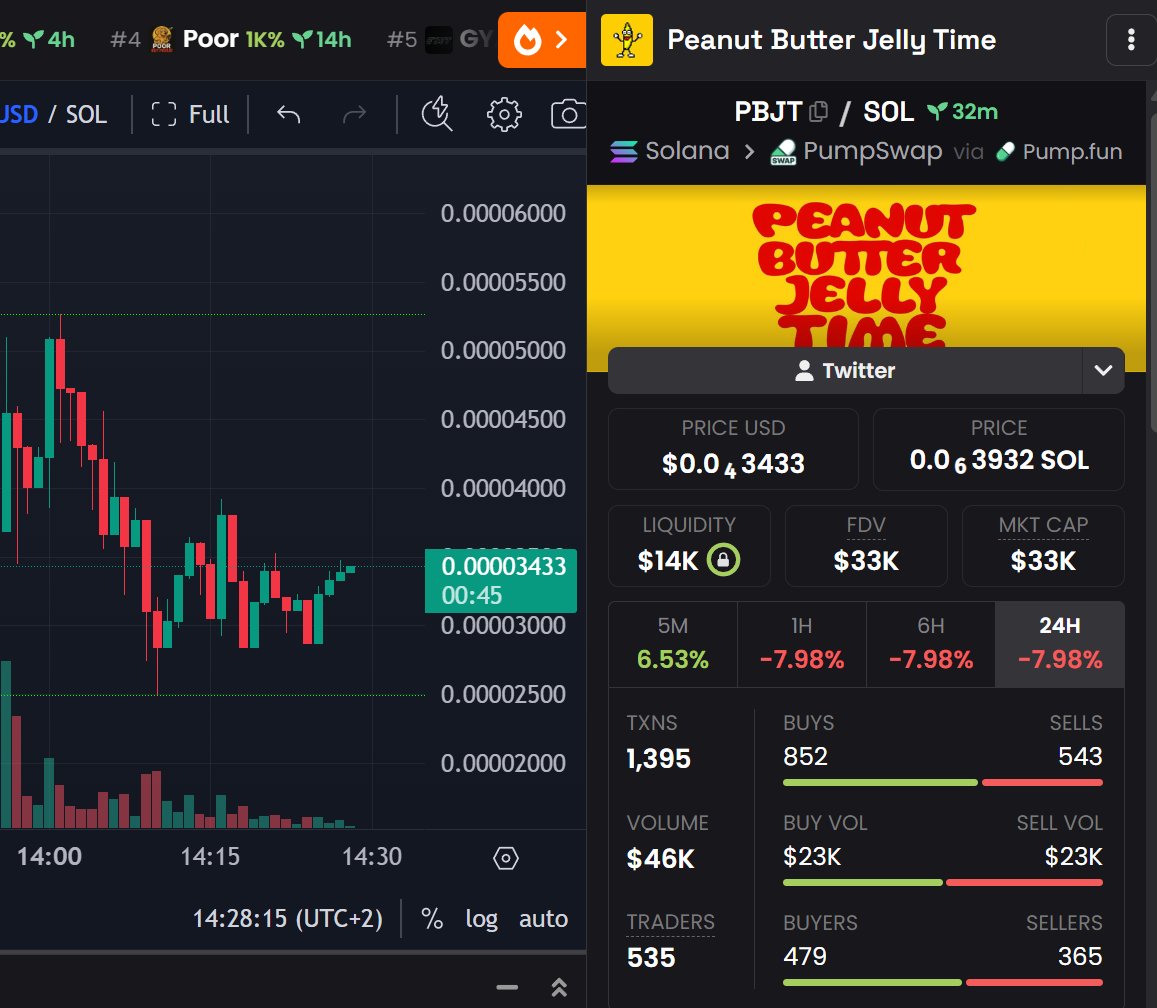Select the 1H stats tab

[x=801, y=644]
